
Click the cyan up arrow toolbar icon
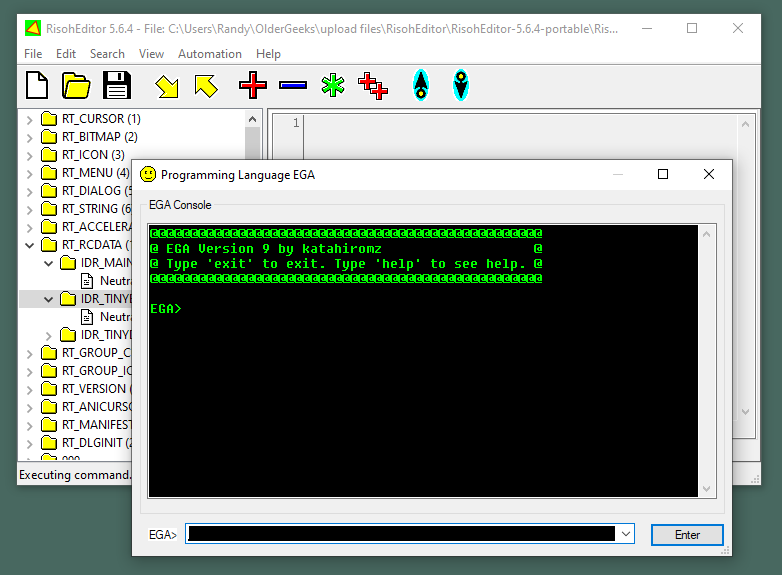coord(421,85)
